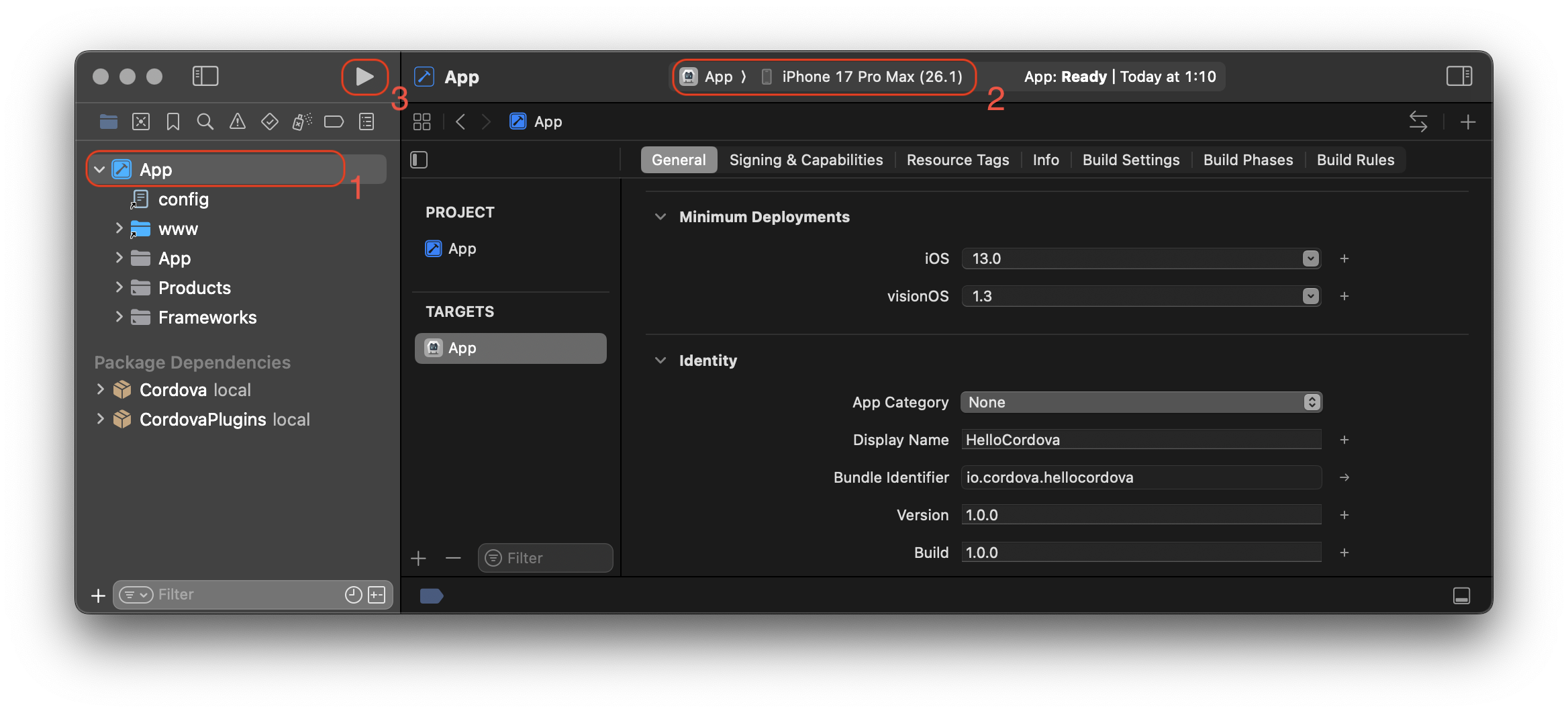Toggle the bottom debug area
The width and height of the screenshot is (1568, 713).
pyautogui.click(x=1461, y=596)
